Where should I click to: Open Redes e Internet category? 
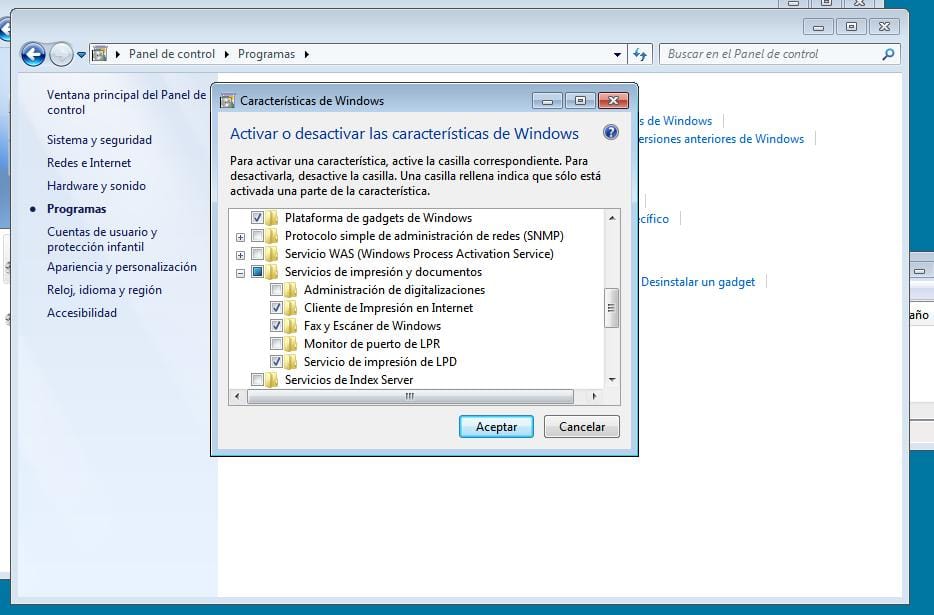coord(89,163)
